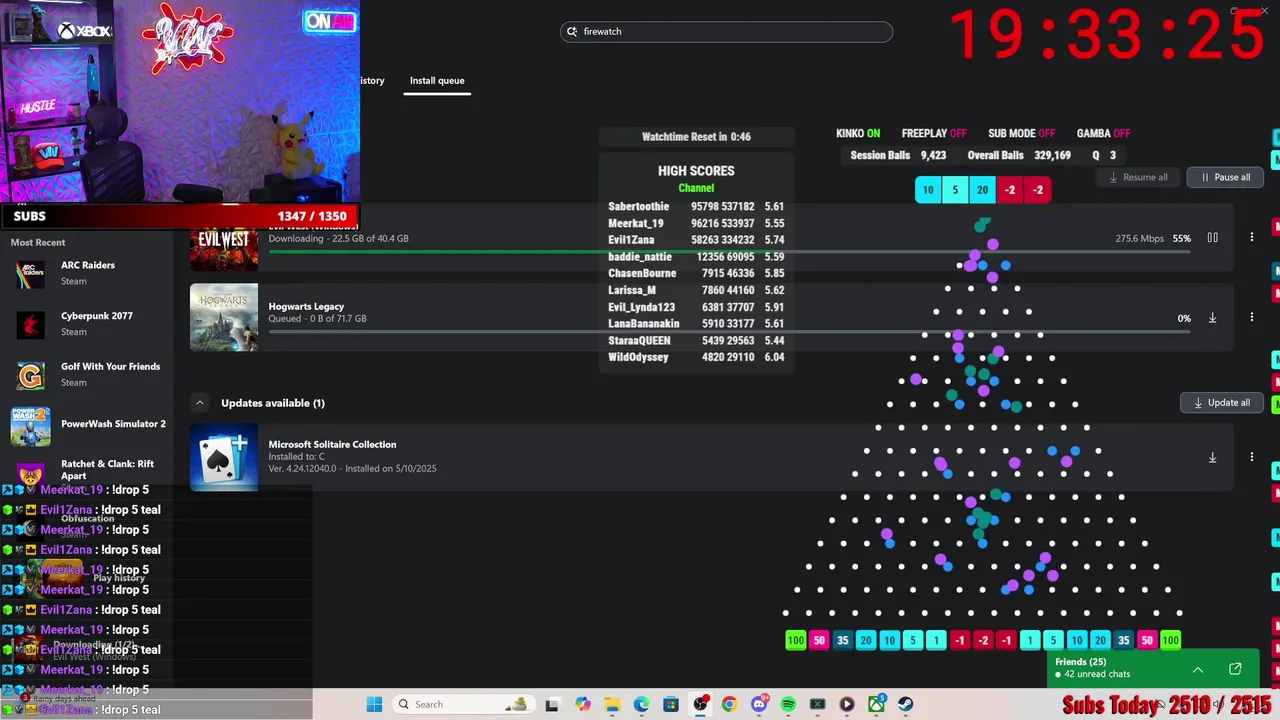Click the Resume all button
Viewport: 1280px width, 720px height.
1138,177
